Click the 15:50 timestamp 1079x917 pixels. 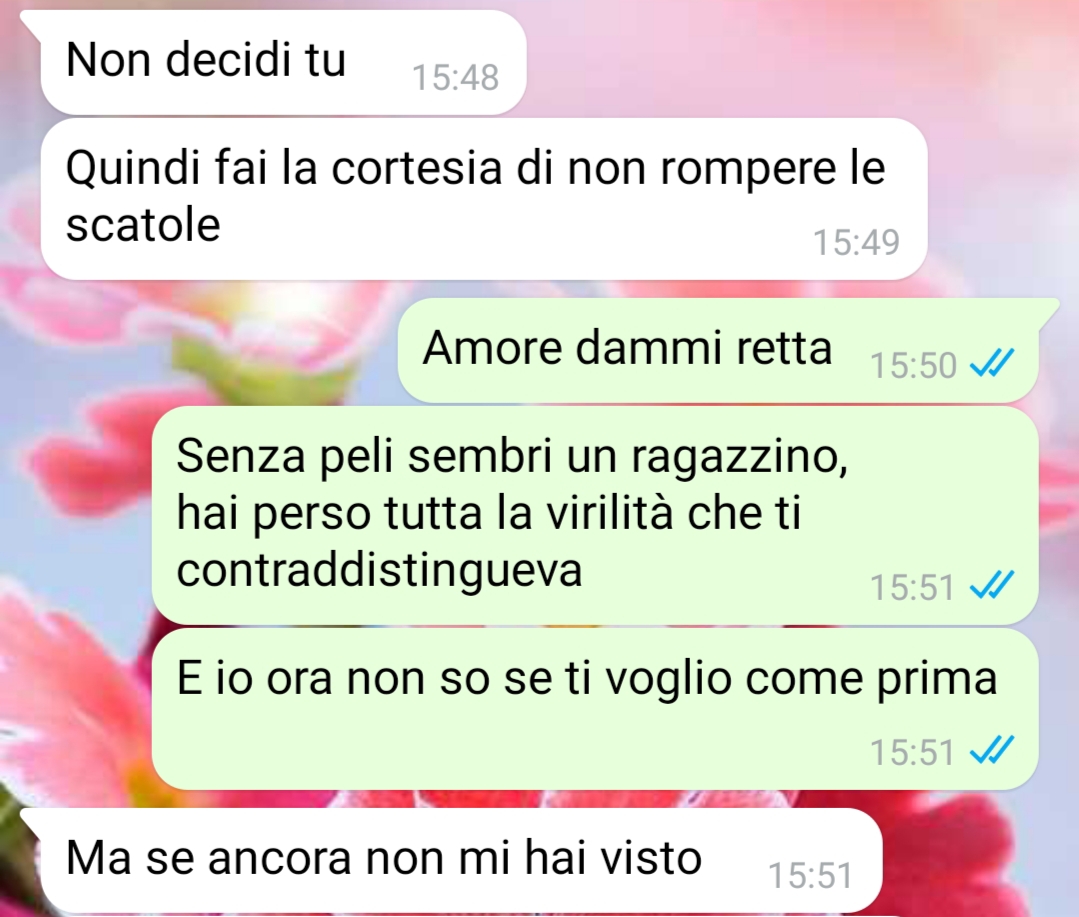pyautogui.click(x=913, y=365)
